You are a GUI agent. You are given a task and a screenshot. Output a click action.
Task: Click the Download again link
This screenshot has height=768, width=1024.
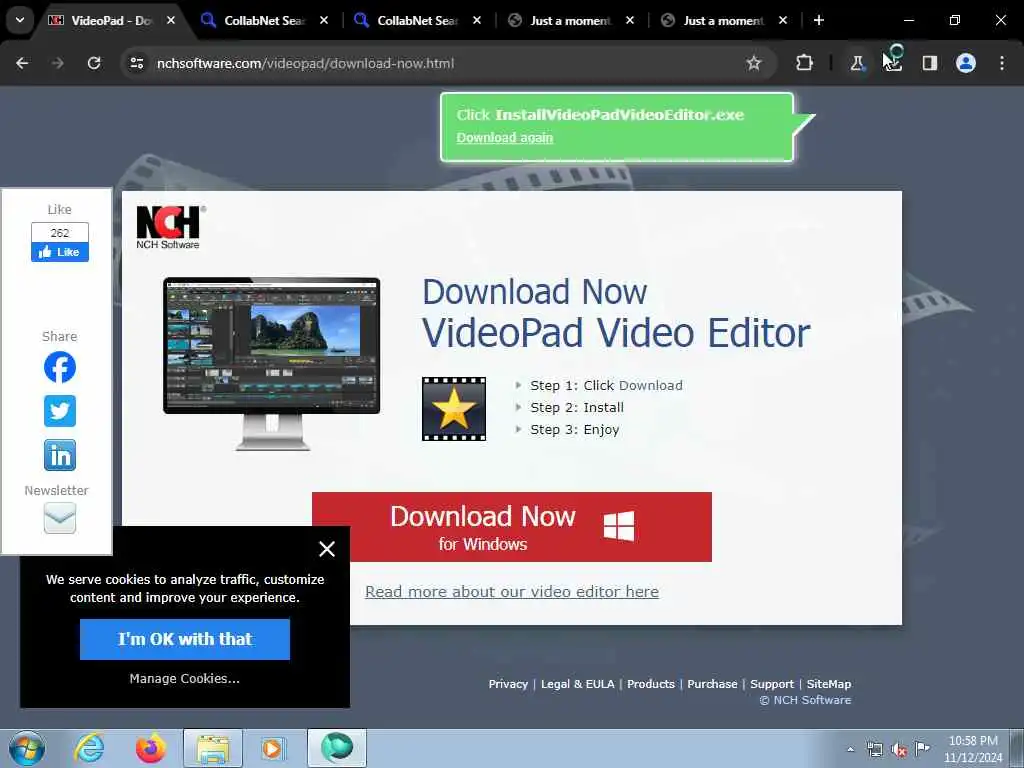504,138
